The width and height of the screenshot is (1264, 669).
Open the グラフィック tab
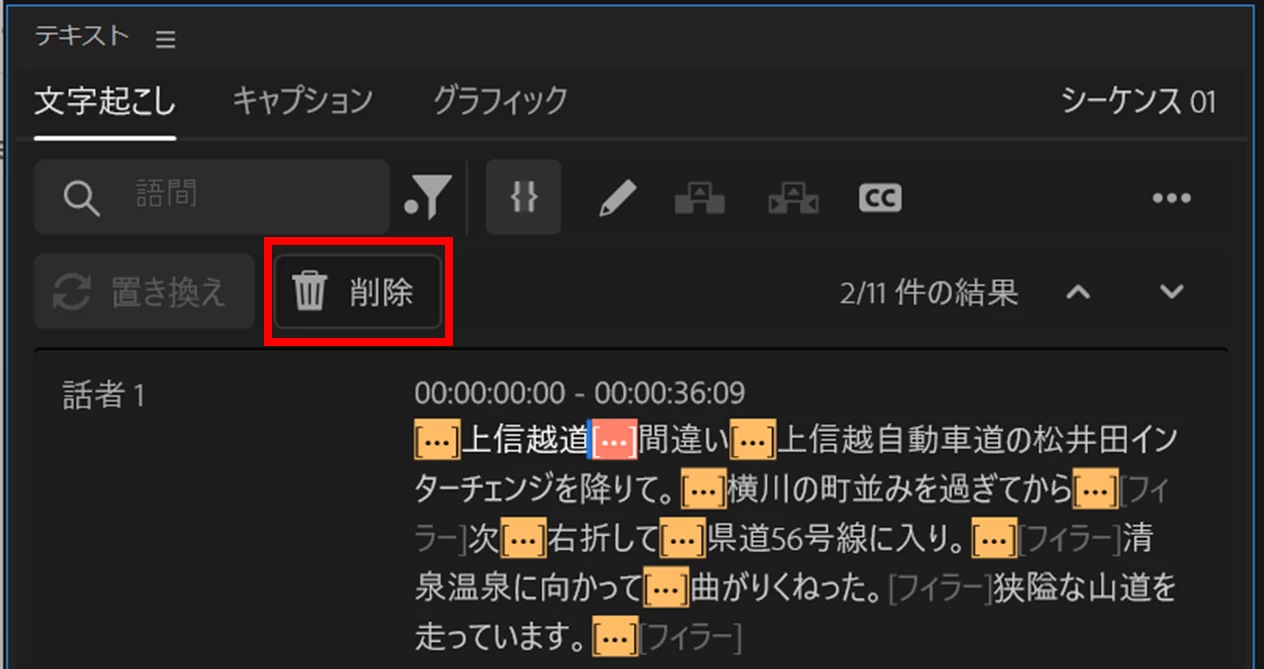pos(500,100)
